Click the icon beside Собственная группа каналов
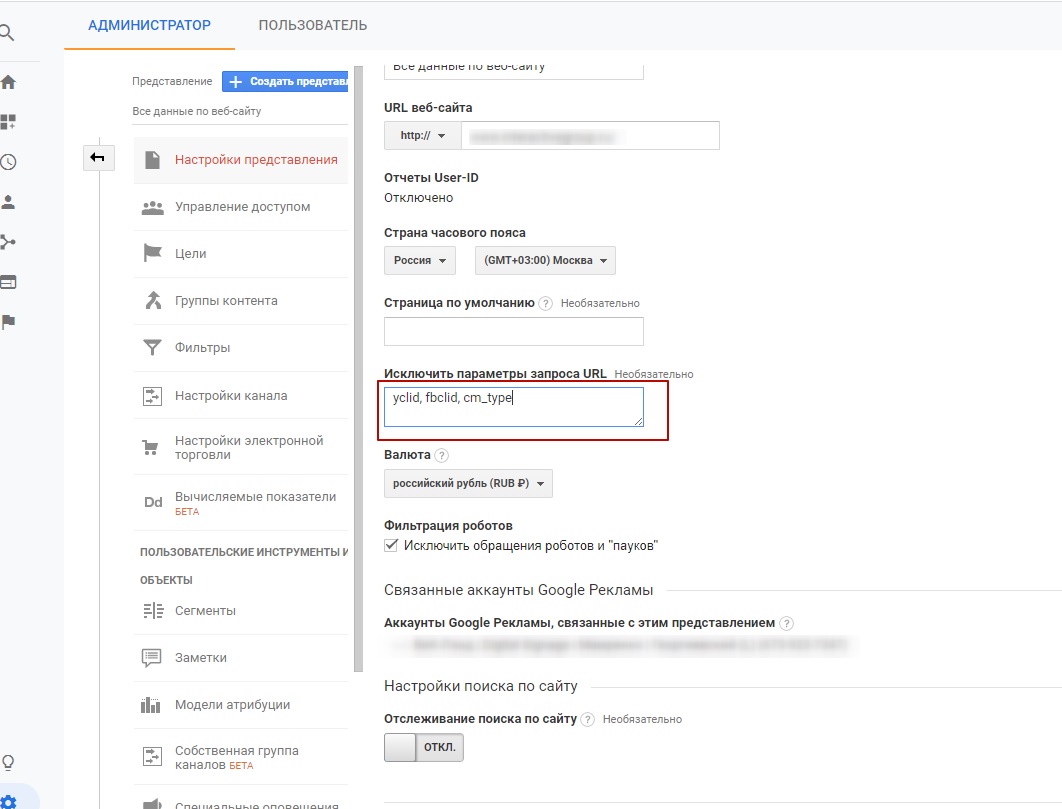This screenshot has width=1062, height=809. (x=152, y=757)
